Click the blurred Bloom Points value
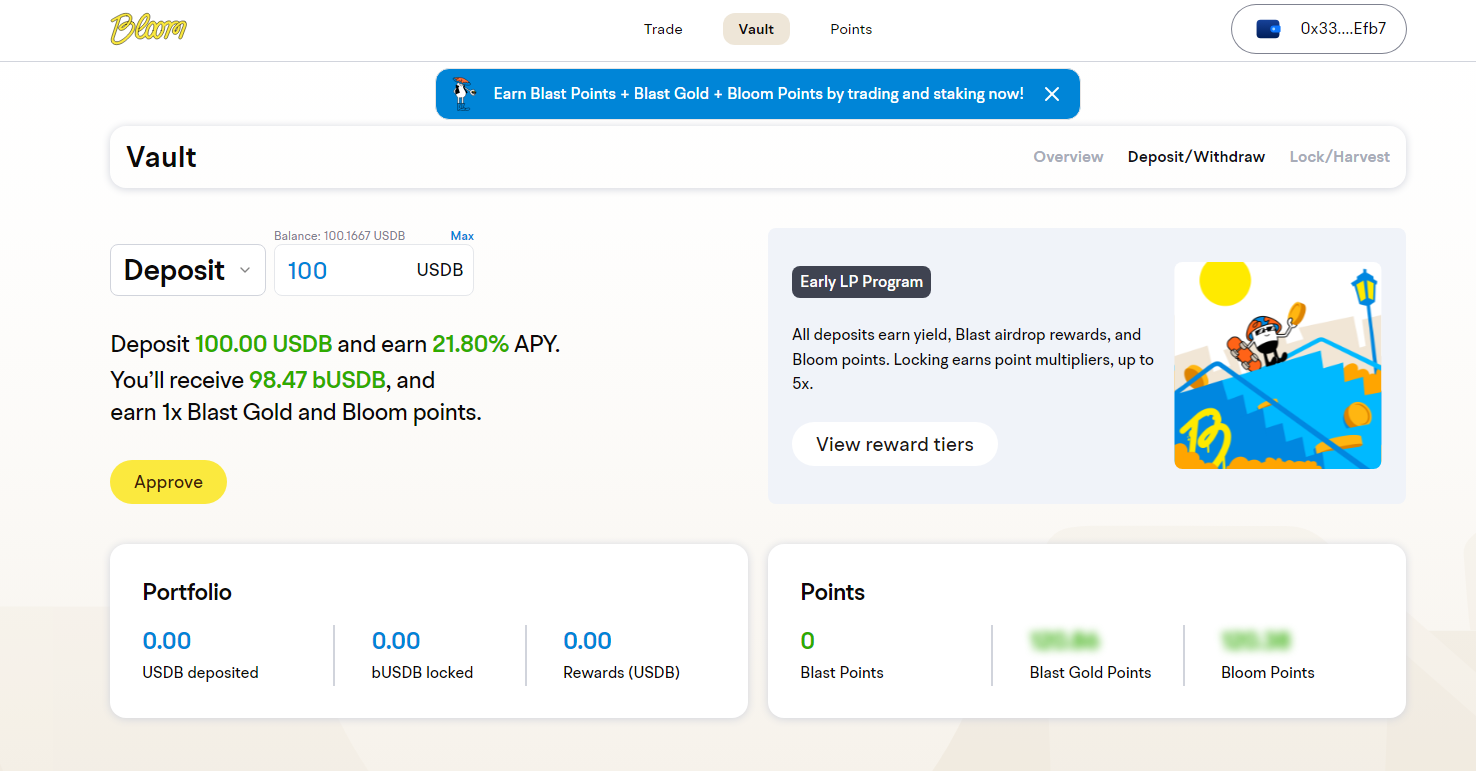The image size is (1476, 771). pyautogui.click(x=1255, y=640)
